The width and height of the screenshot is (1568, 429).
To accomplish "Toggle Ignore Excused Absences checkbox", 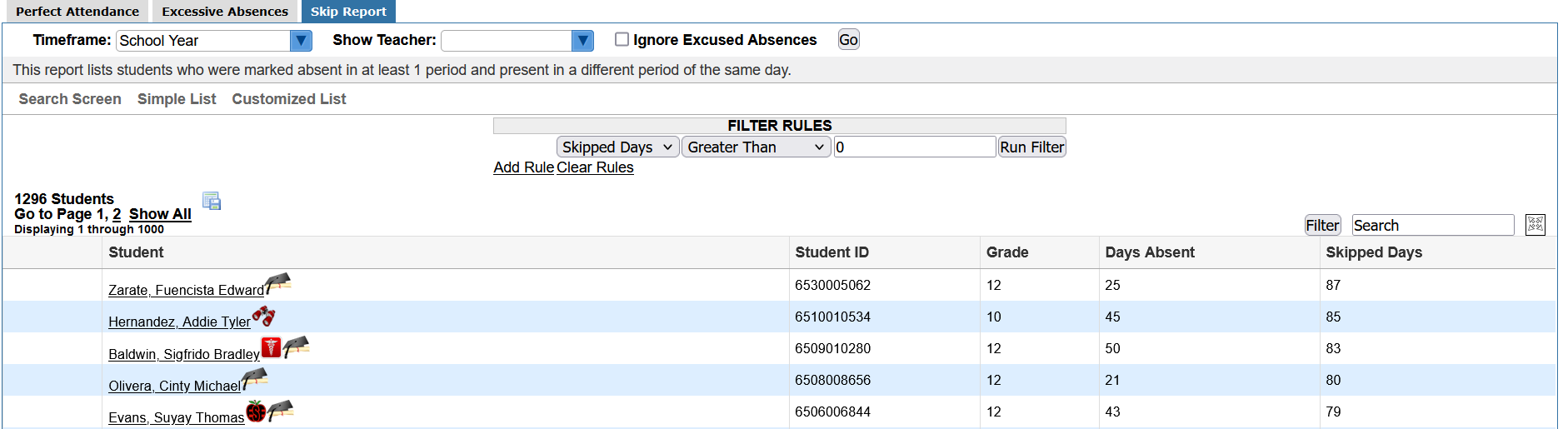I will (x=622, y=39).
